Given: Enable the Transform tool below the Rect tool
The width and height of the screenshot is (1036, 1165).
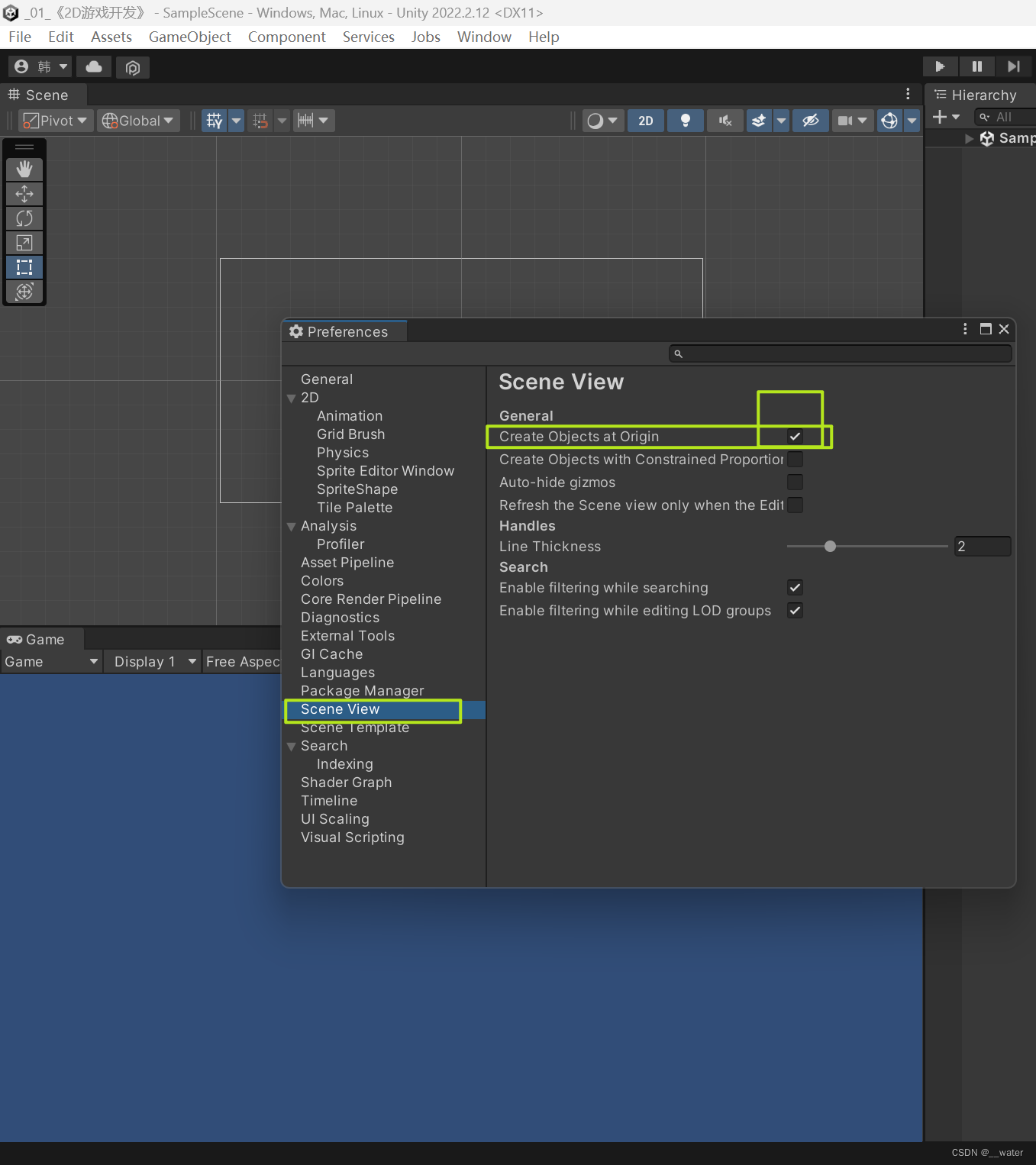Looking at the screenshot, I should (24, 292).
